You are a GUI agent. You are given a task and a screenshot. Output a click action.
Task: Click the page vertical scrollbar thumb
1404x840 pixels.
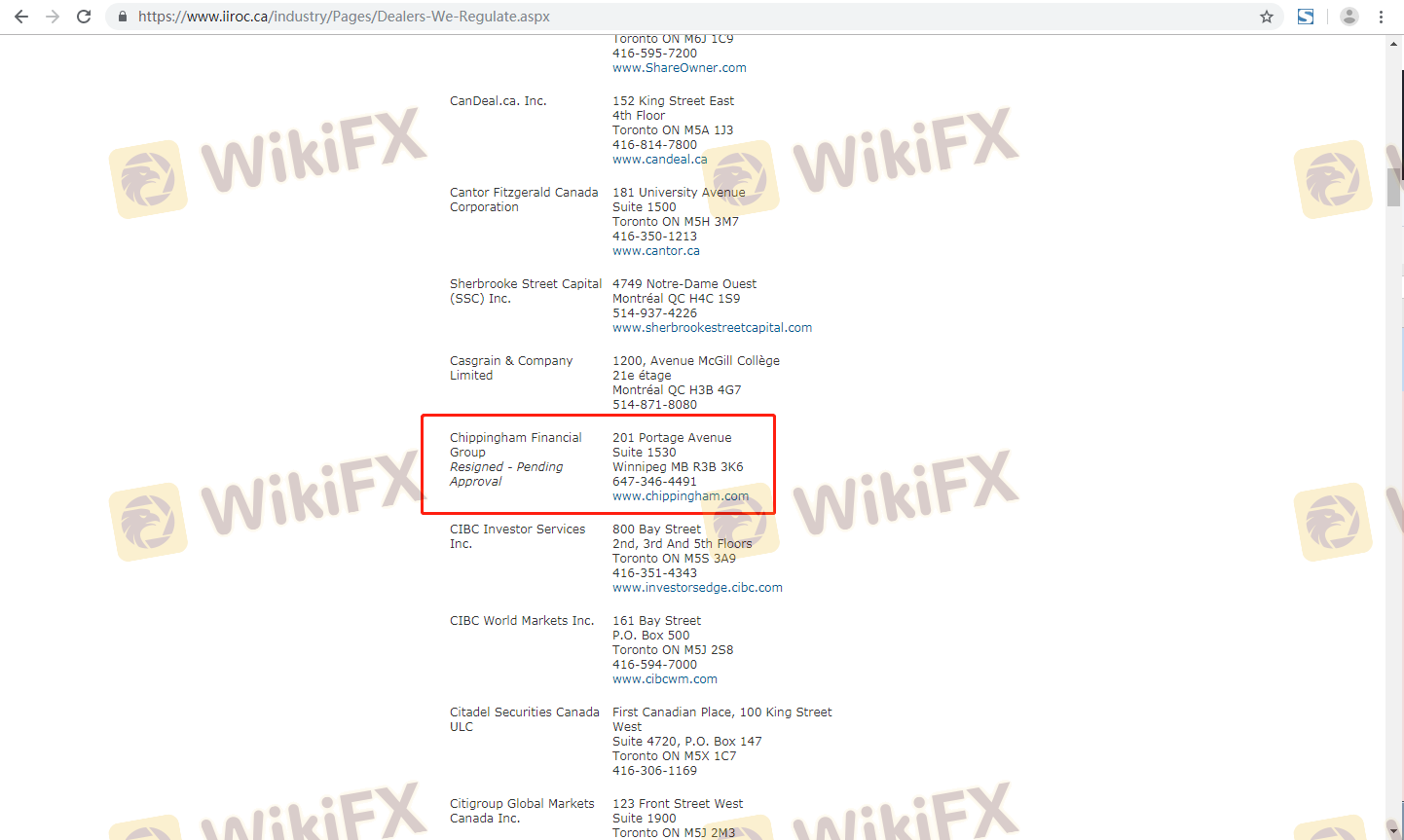(x=1394, y=187)
